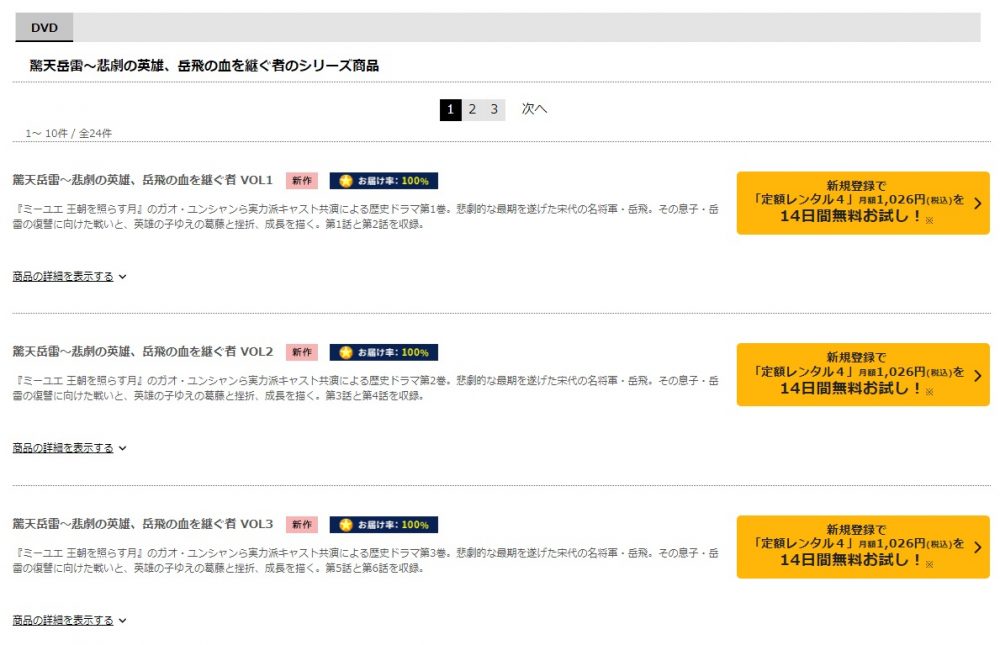The image size is (1000, 645).
Task: Click the star delivery-rate badge for VOL1
Action: (383, 181)
